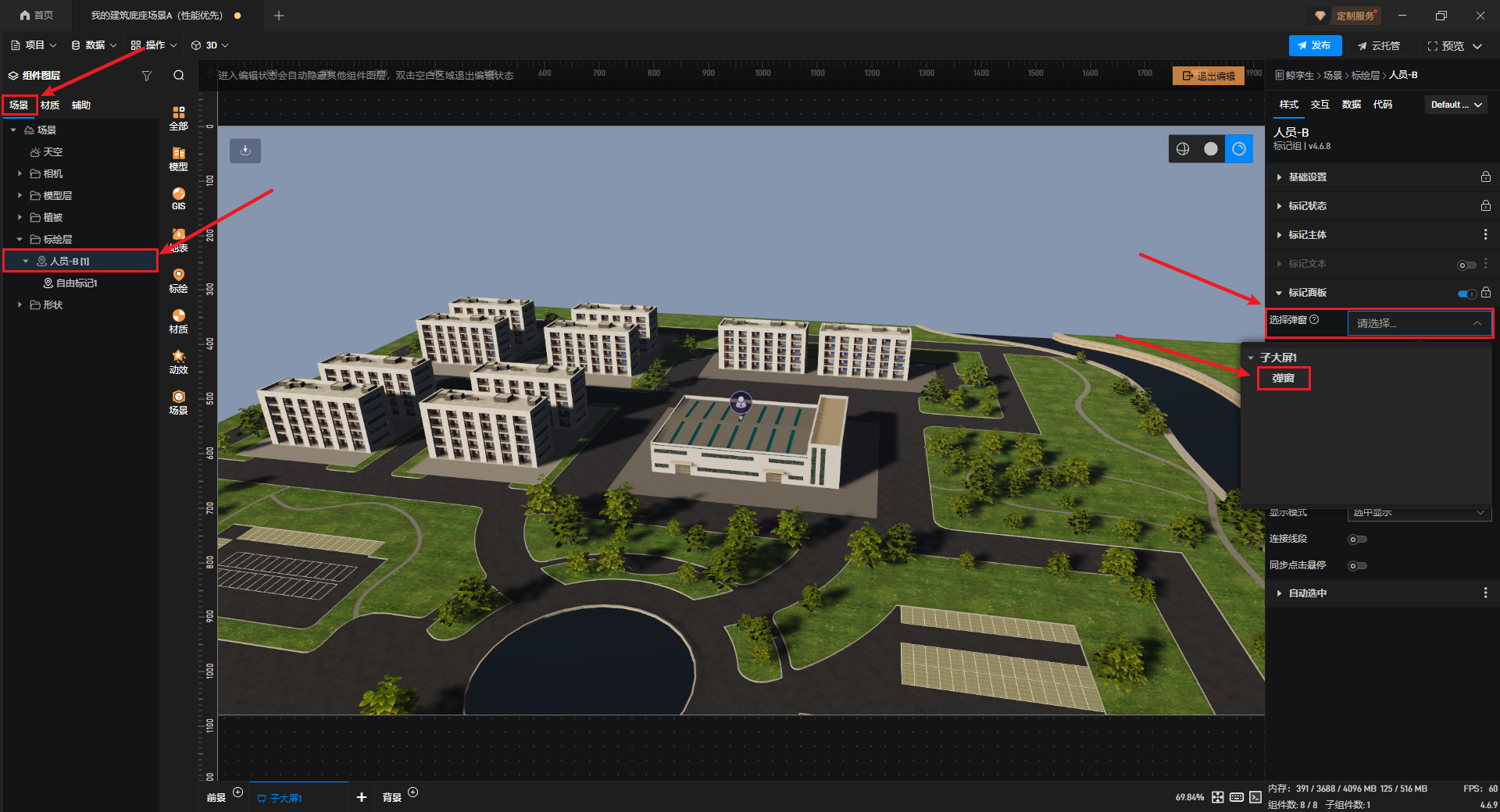Open the 模型 component category
Screen dimensions: 1500x812
pyautogui.click(x=178, y=158)
